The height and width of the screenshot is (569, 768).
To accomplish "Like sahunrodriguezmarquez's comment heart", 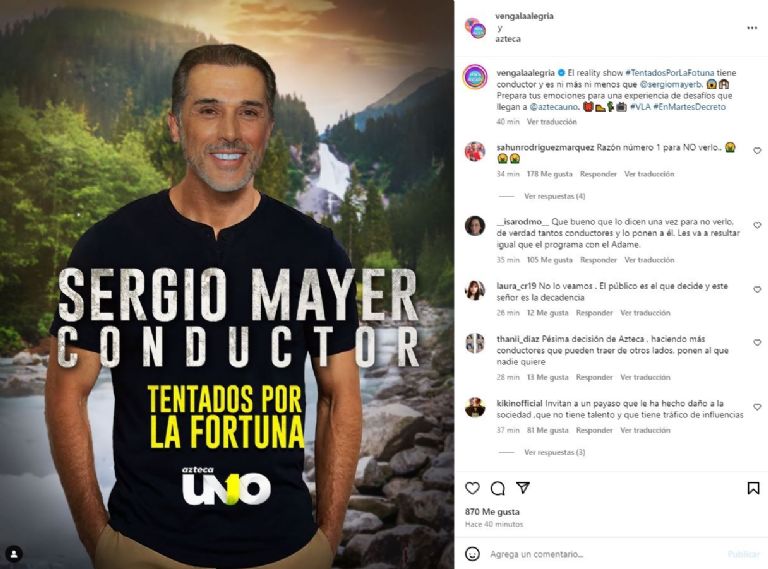I will [x=757, y=151].
